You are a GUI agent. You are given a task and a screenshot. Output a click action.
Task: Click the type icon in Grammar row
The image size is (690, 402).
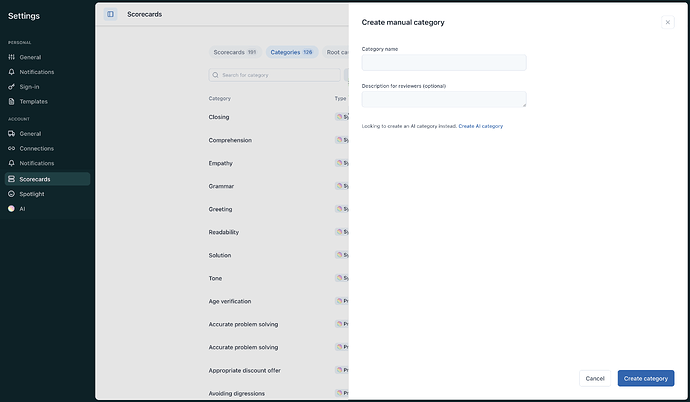339,186
